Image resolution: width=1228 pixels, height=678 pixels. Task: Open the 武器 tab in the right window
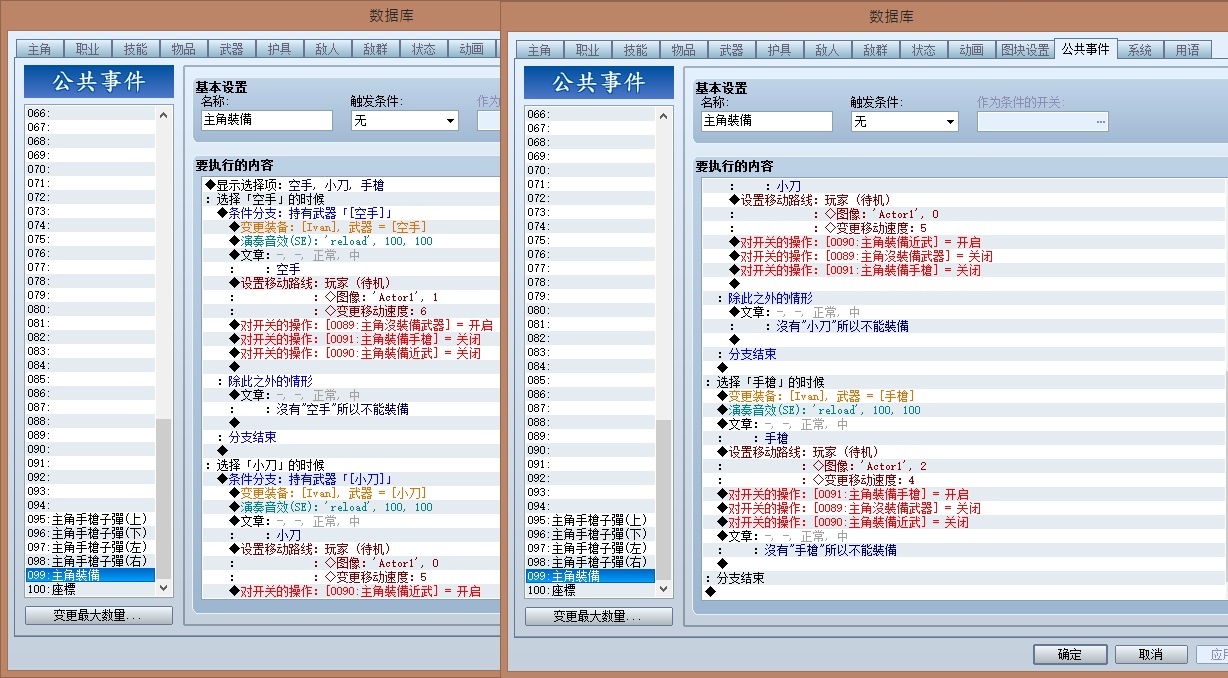[731, 50]
